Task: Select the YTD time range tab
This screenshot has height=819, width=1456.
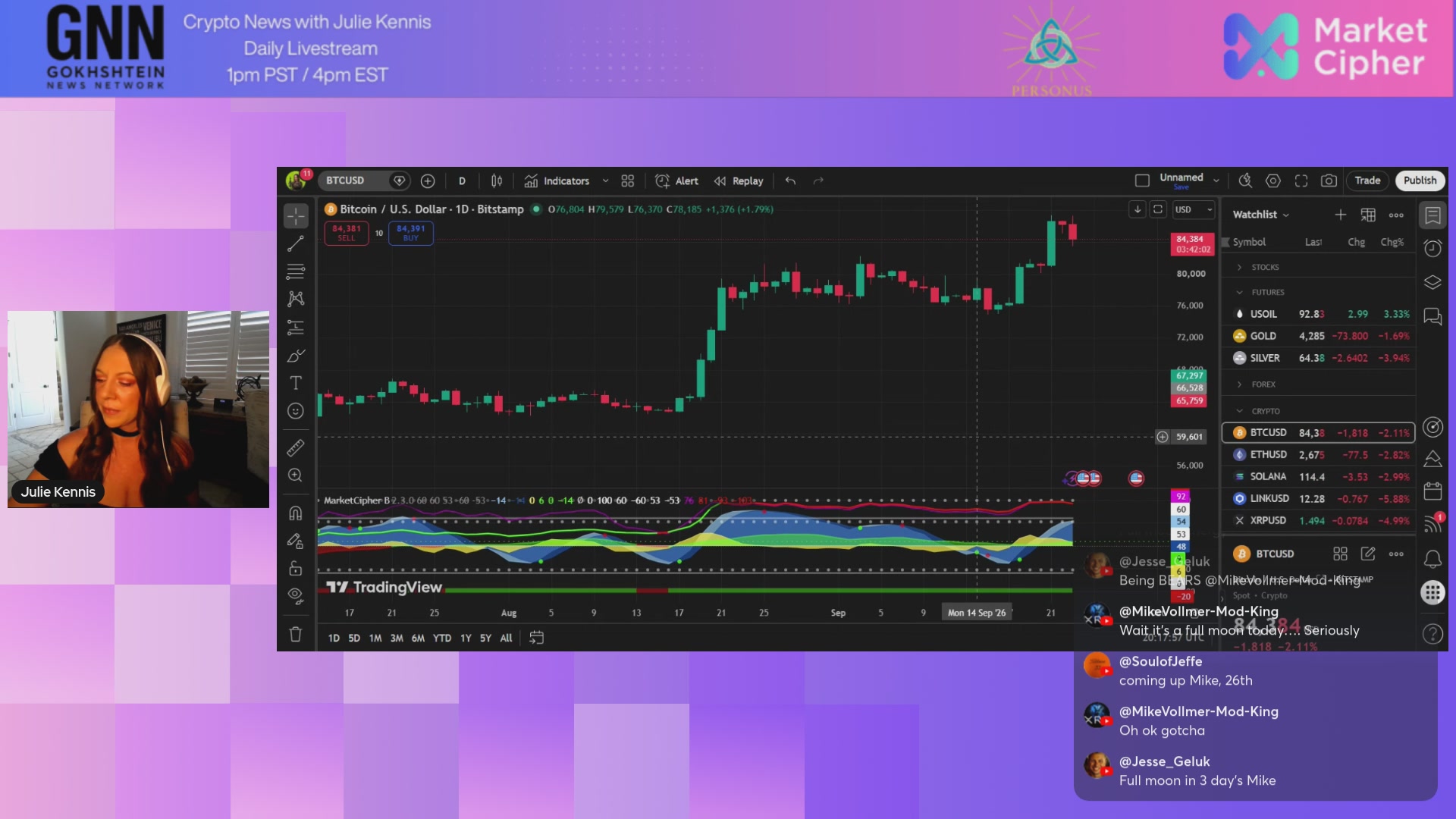Action: [x=442, y=638]
